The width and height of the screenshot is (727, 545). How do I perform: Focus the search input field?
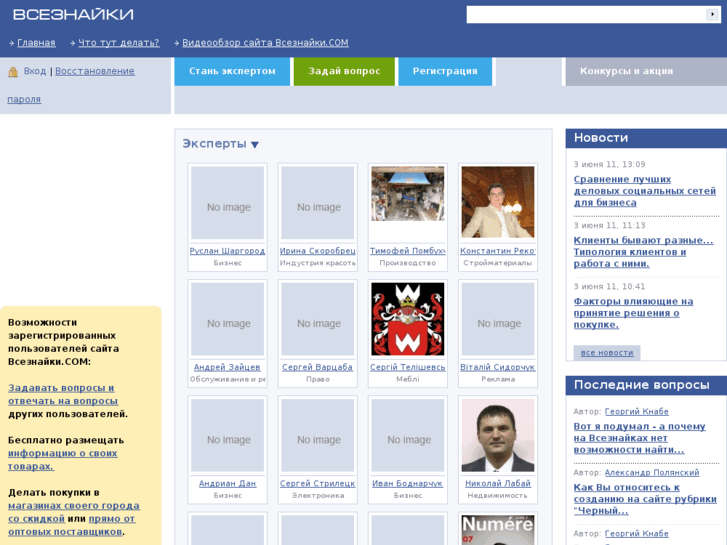point(586,14)
